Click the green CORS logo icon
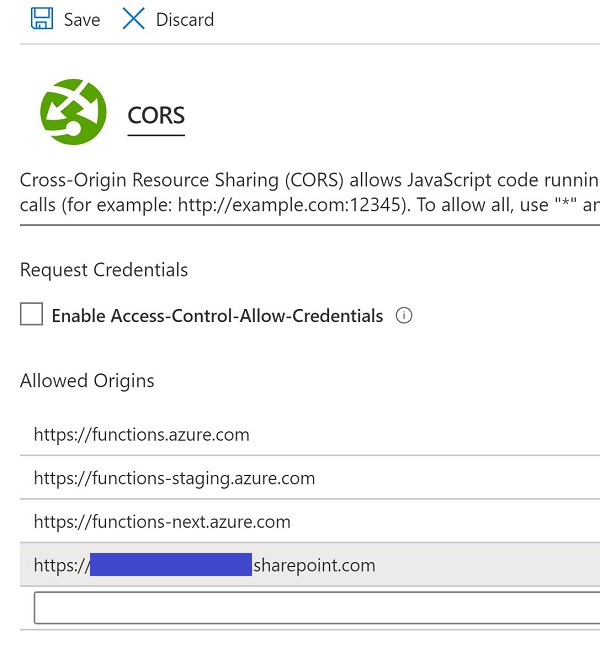This screenshot has width=600, height=647. click(x=73, y=113)
